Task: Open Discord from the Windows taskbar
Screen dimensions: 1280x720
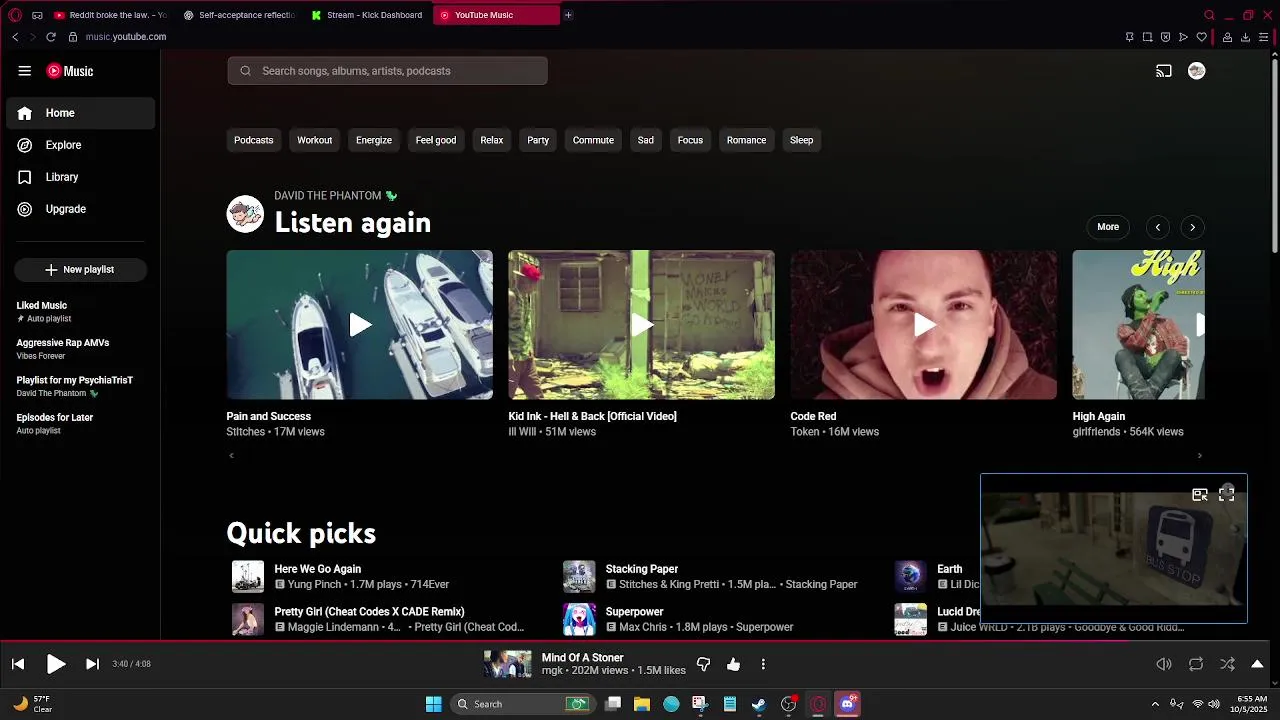Action: 848,704
